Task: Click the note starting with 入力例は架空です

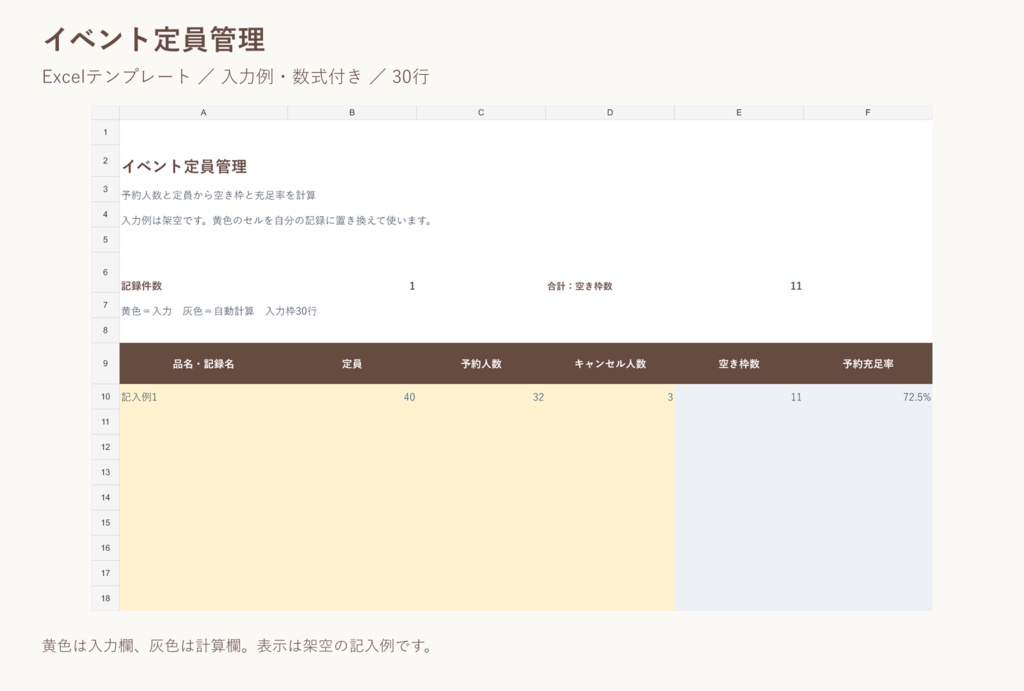Action: click(277, 220)
